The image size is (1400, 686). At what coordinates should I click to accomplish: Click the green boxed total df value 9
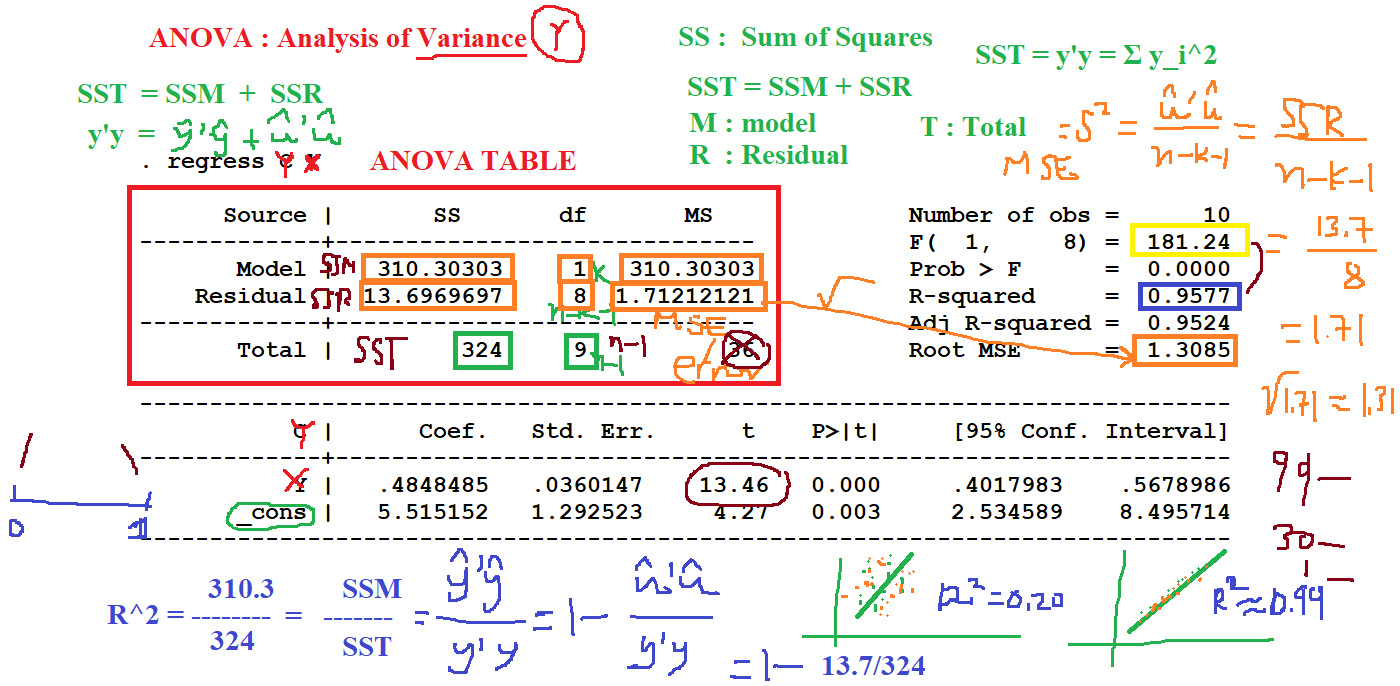(580, 351)
